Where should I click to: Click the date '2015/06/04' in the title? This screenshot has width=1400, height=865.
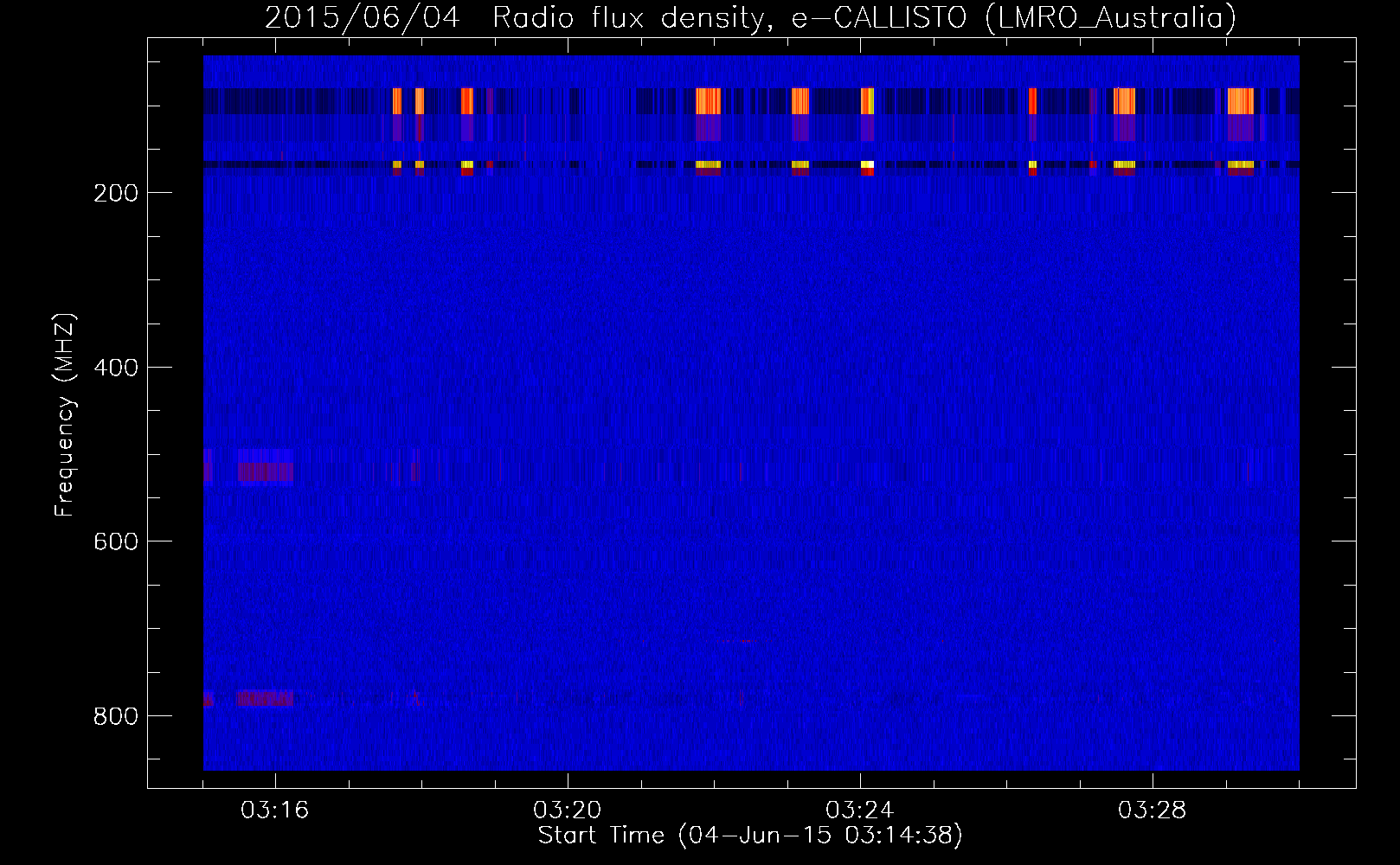[363, 17]
